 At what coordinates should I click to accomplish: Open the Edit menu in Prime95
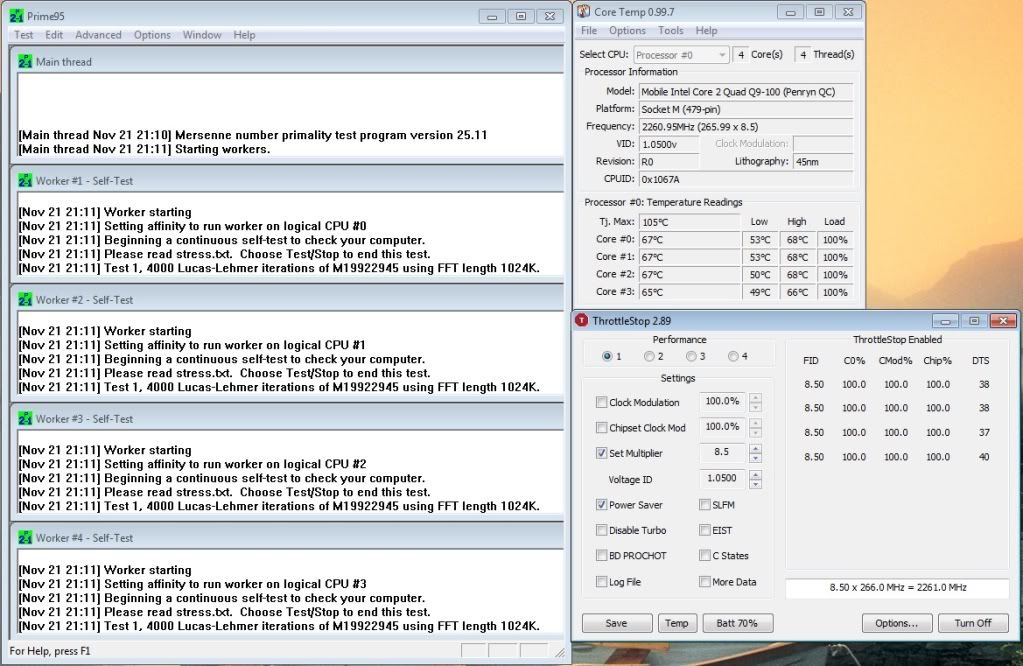pyautogui.click(x=54, y=35)
